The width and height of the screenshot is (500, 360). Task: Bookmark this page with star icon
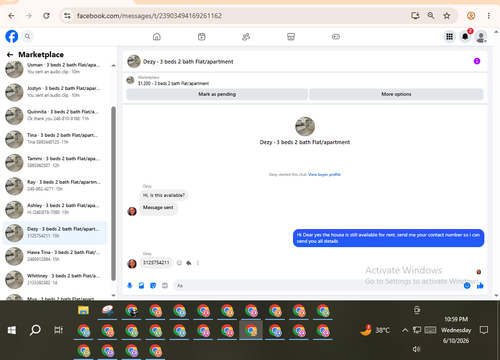[447, 16]
